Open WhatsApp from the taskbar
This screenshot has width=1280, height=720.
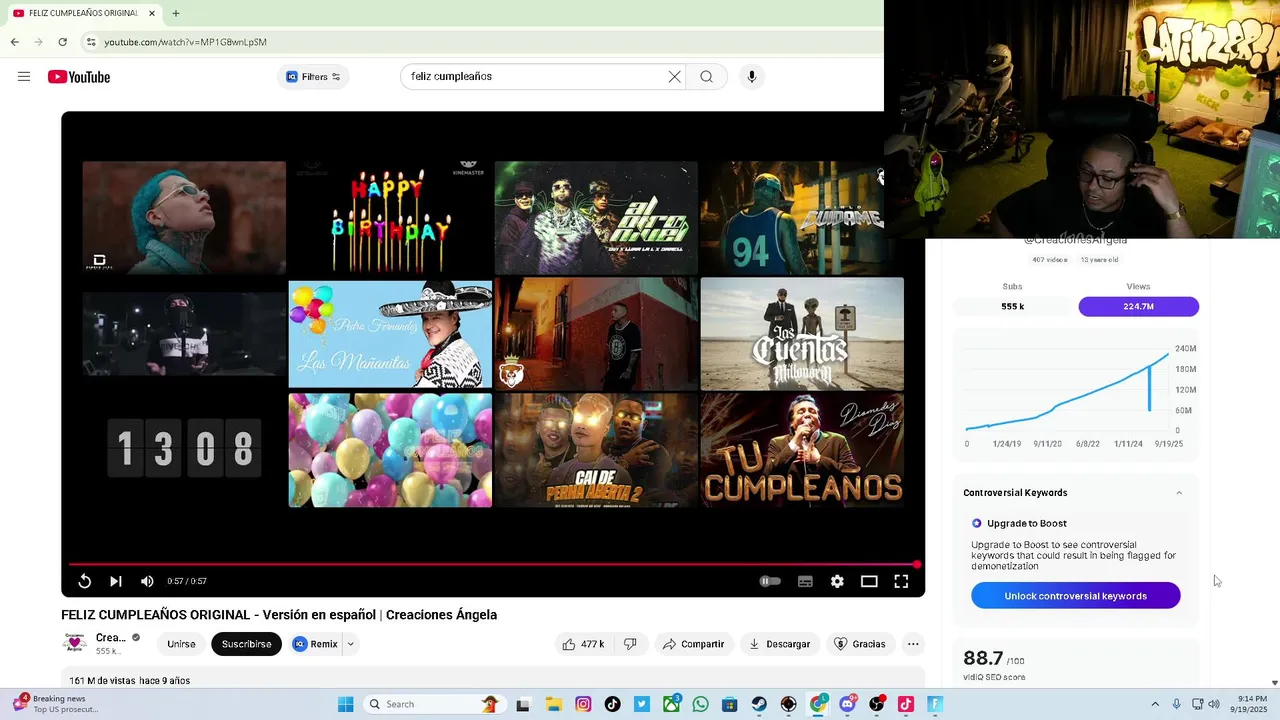pos(700,704)
